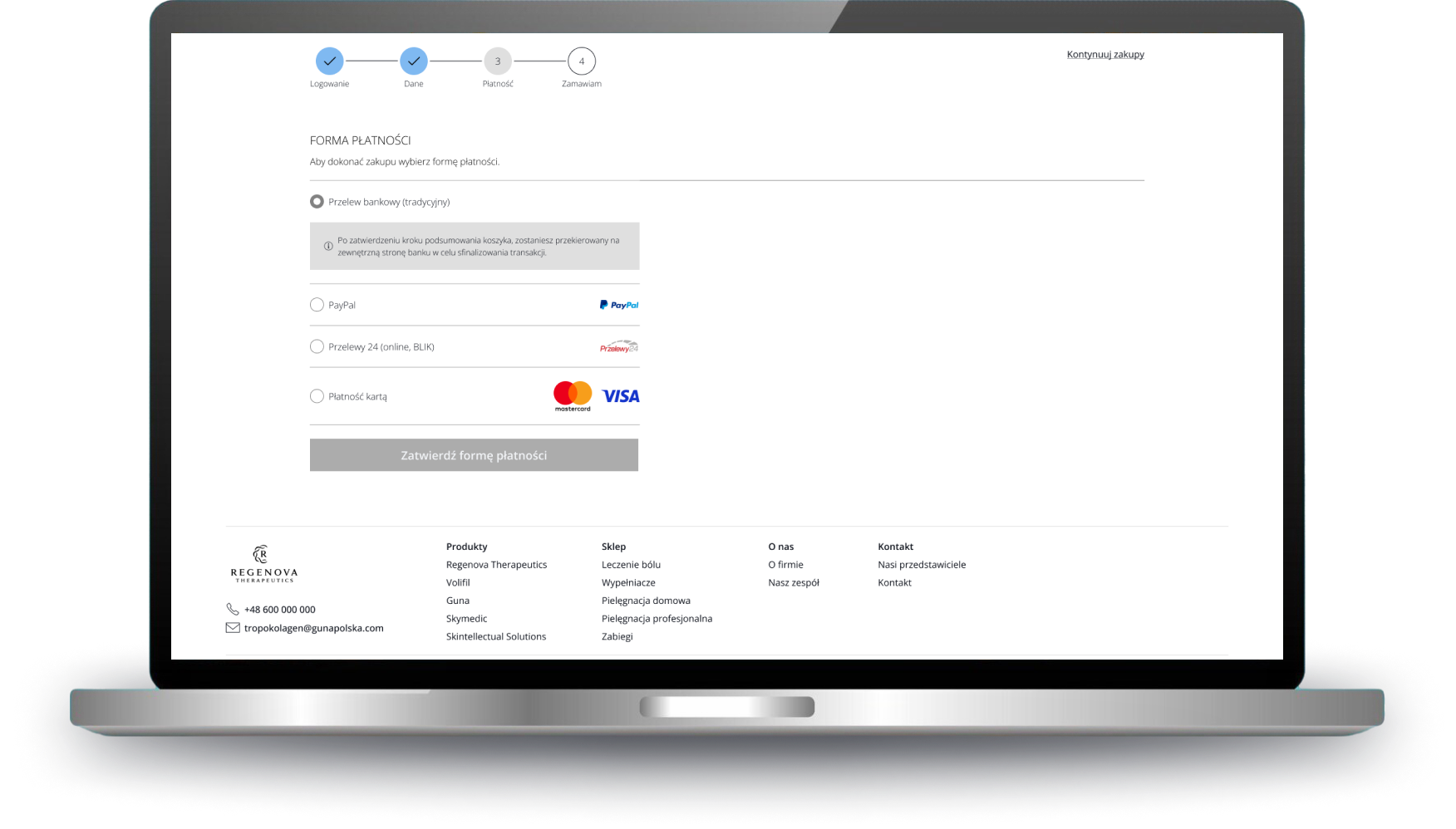Select the Przelew bankowy (tradycyjny) radio button

317,202
